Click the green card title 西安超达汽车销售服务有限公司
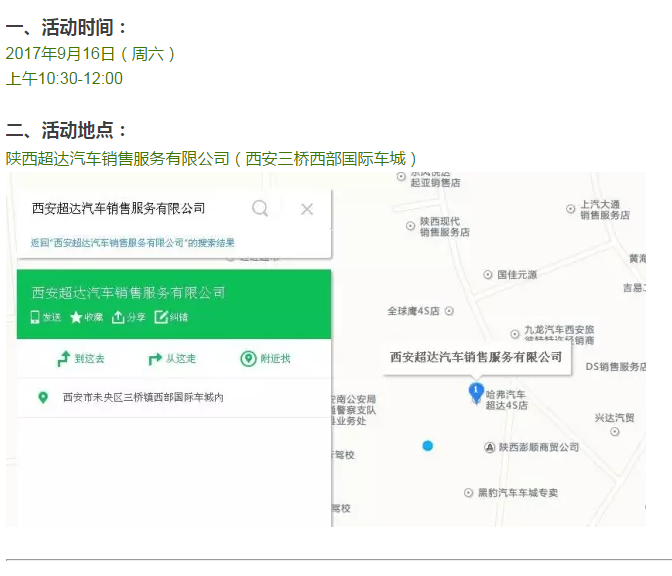 click(x=128, y=293)
